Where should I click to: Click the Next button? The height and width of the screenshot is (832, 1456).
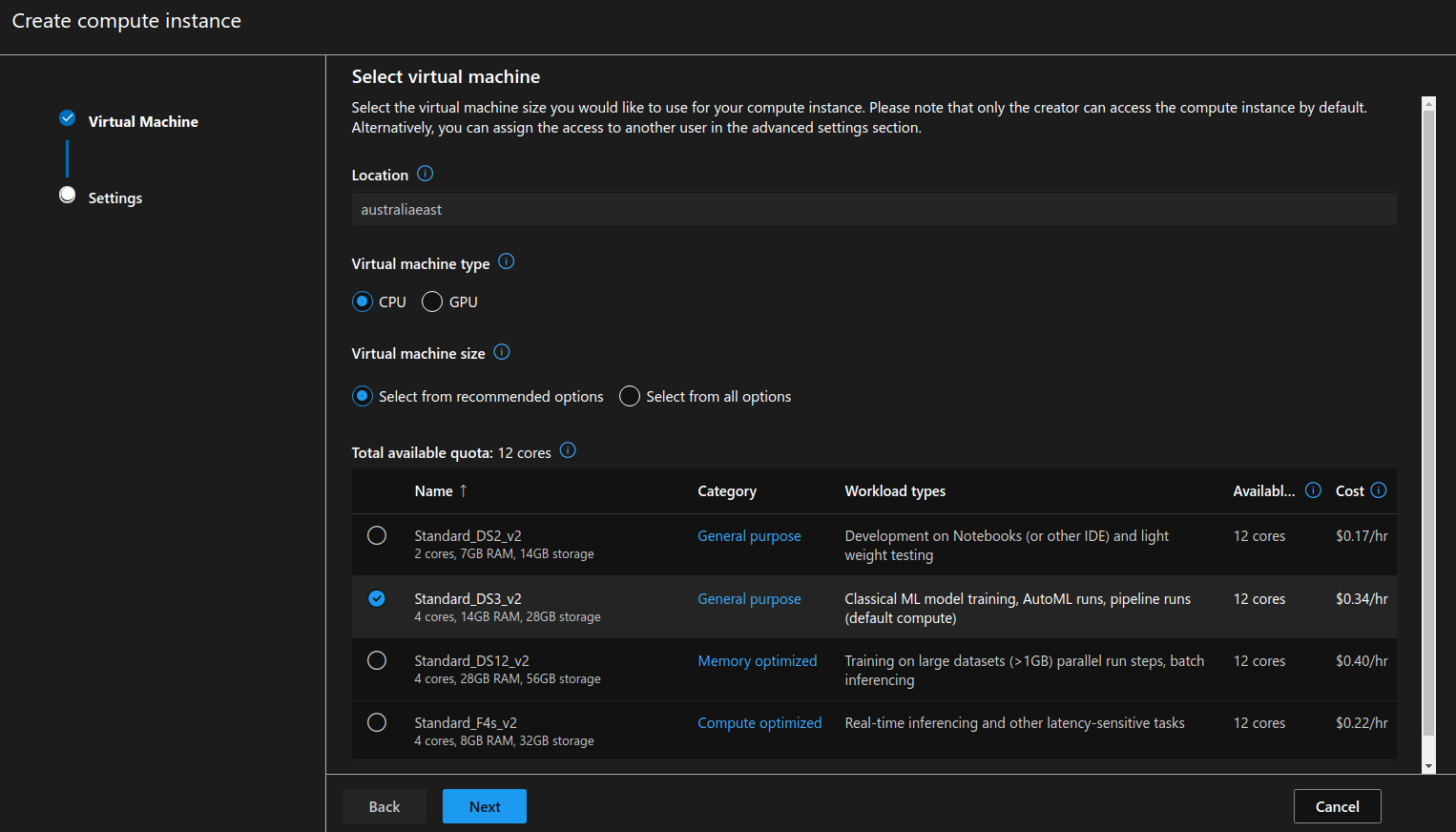click(484, 806)
